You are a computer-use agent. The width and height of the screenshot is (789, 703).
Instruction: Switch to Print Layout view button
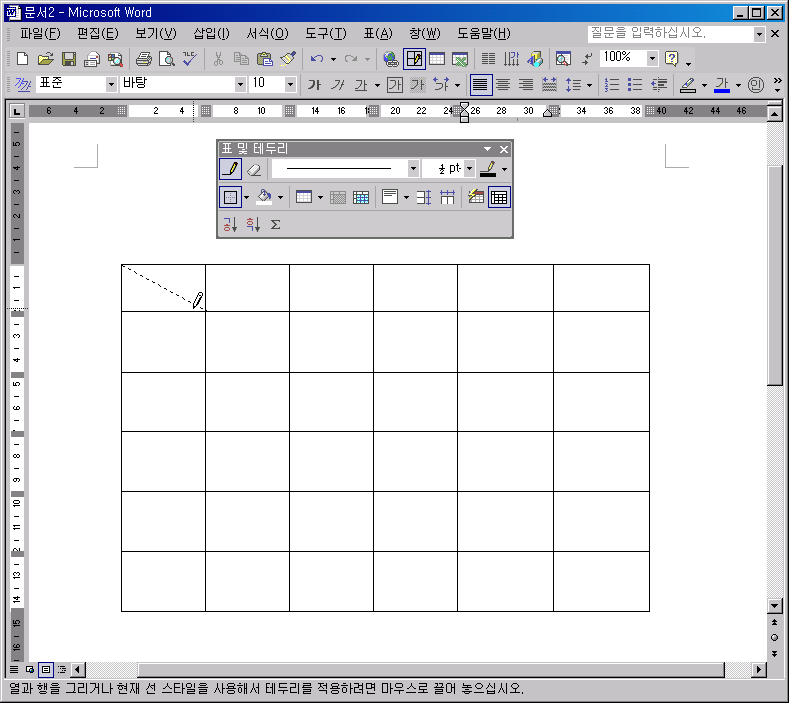(x=46, y=669)
